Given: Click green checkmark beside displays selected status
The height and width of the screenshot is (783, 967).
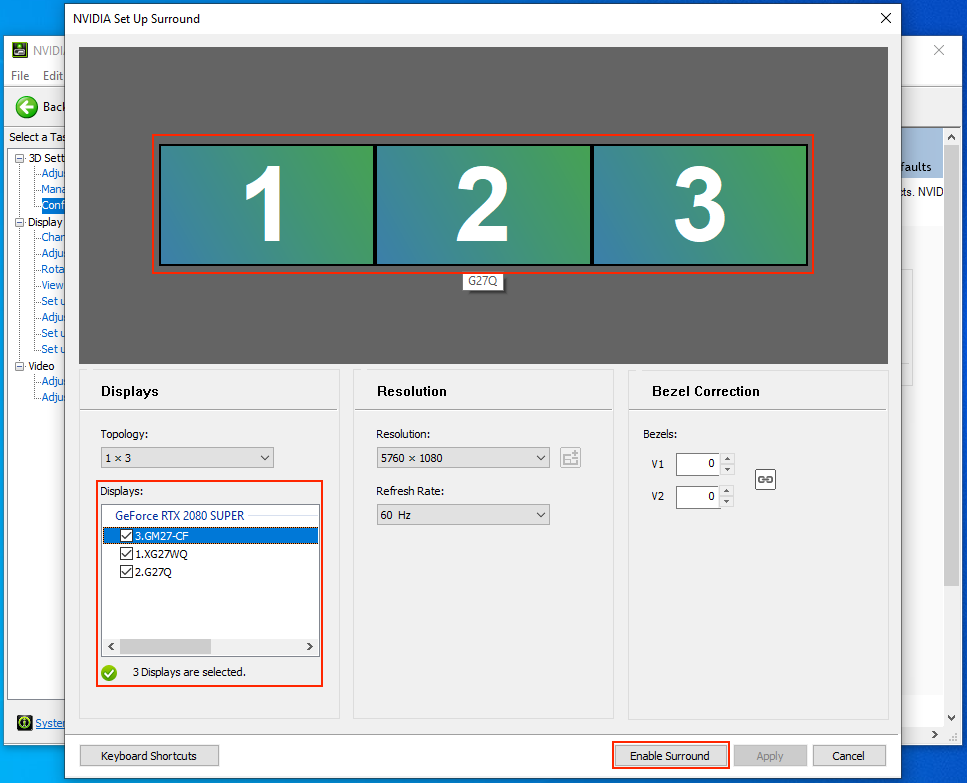Looking at the screenshot, I should pos(109,673).
